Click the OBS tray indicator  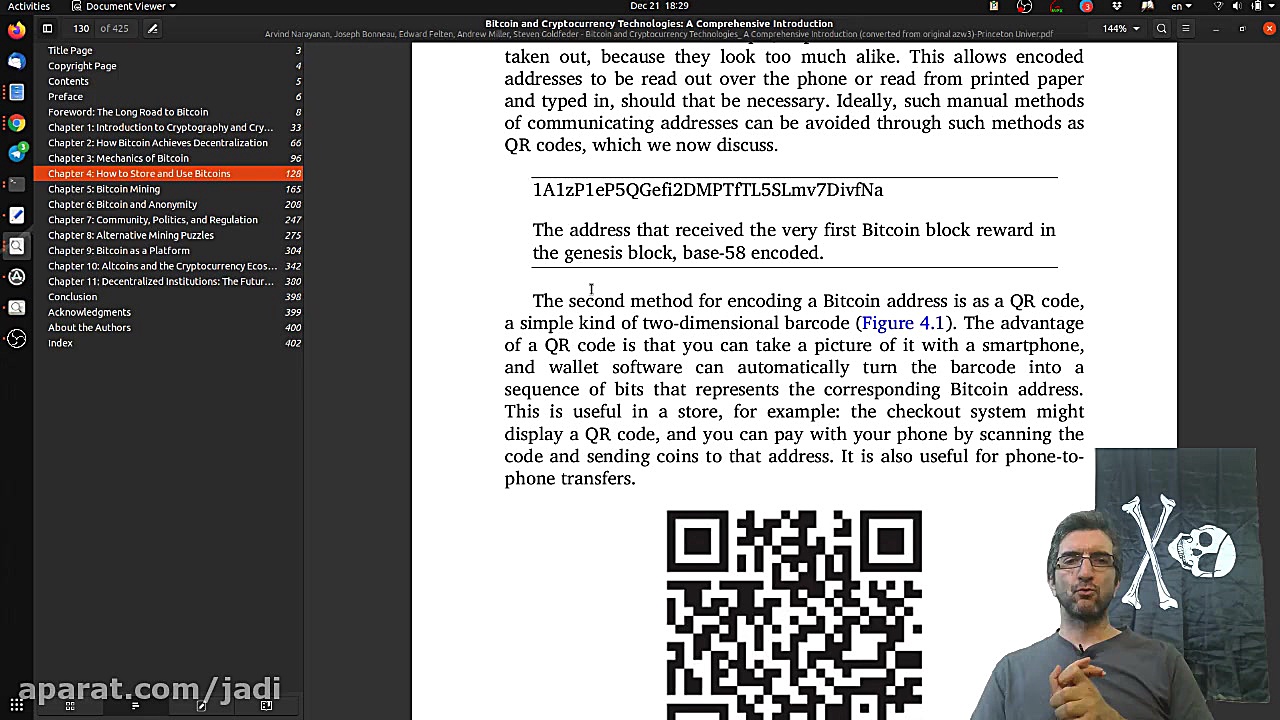(x=1024, y=6)
